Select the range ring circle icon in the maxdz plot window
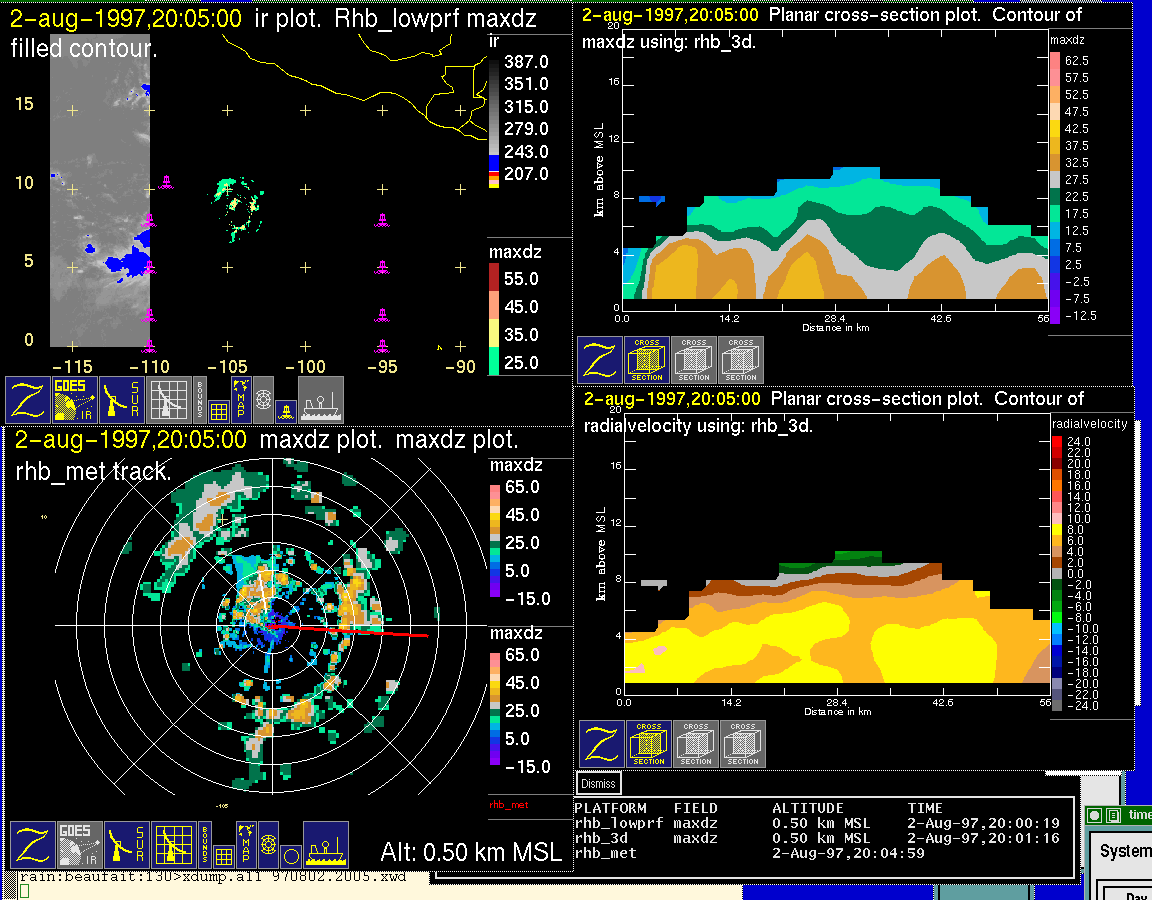The height and width of the screenshot is (900, 1152). (x=290, y=856)
